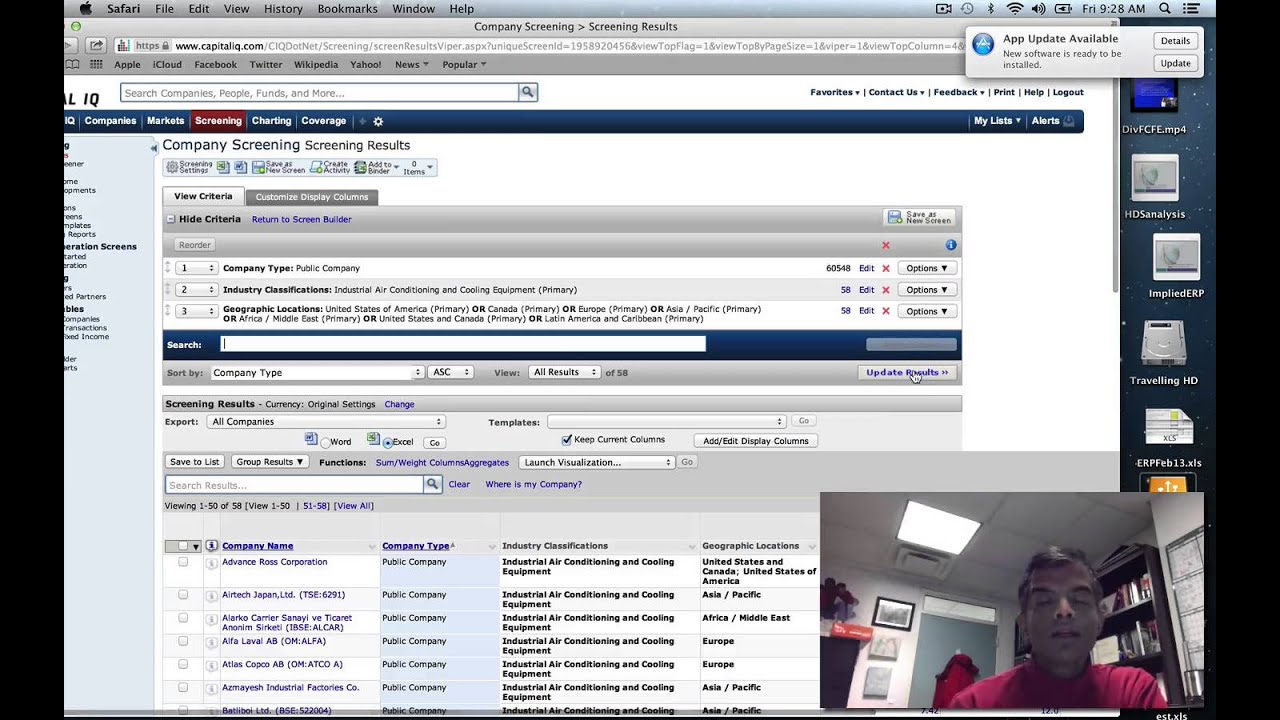Click the Add to Binder toolbar icon
1280x720 pixels.
(x=360, y=167)
